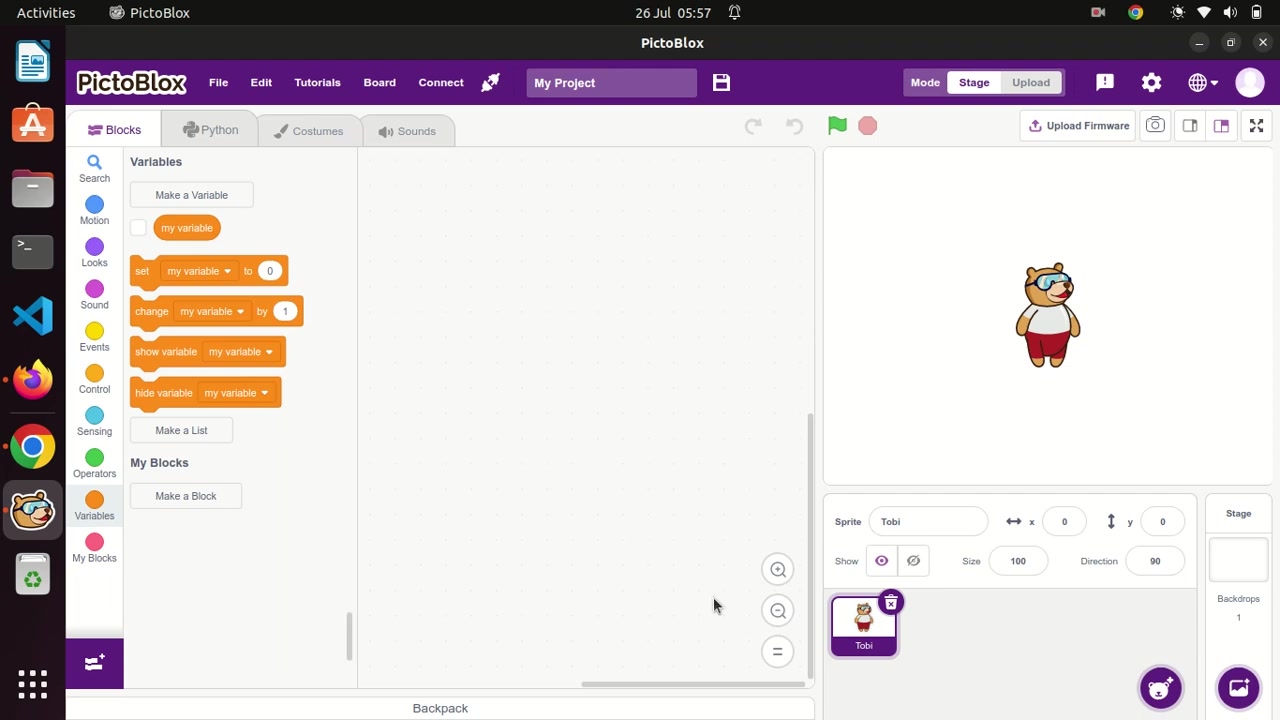Click the save project icon
The width and height of the screenshot is (1280, 720).
click(x=721, y=83)
